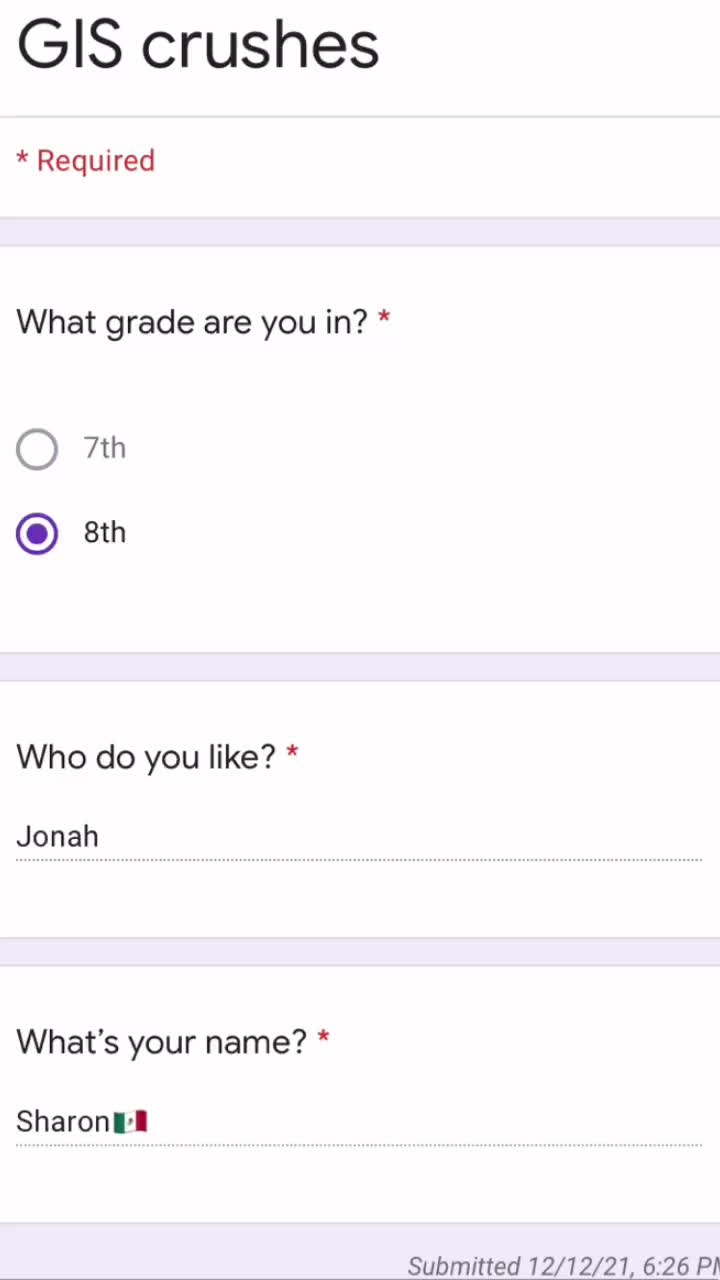Click the 'What's your name?' question text

point(162,1042)
